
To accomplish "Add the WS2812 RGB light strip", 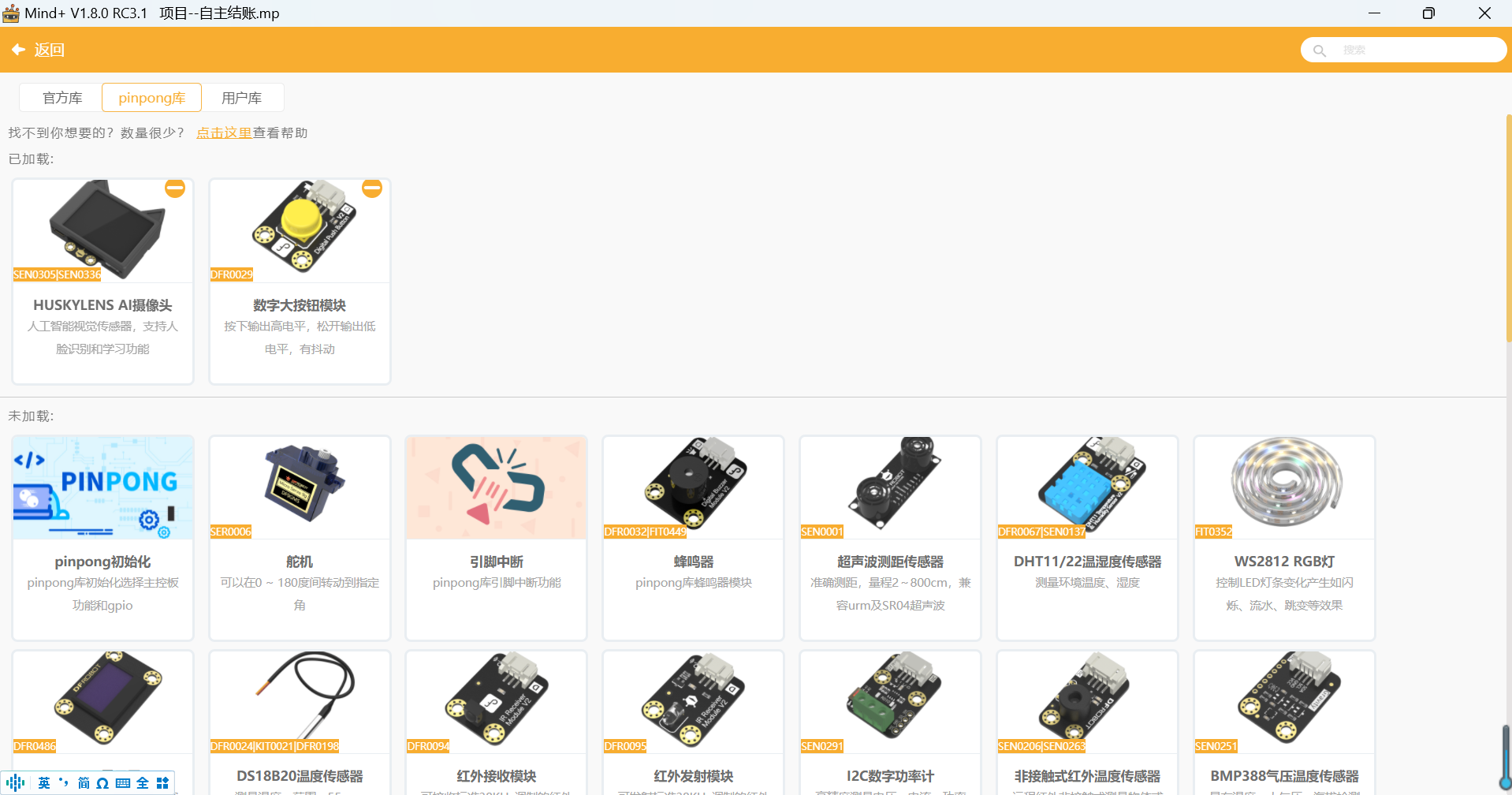I will [1285, 538].
